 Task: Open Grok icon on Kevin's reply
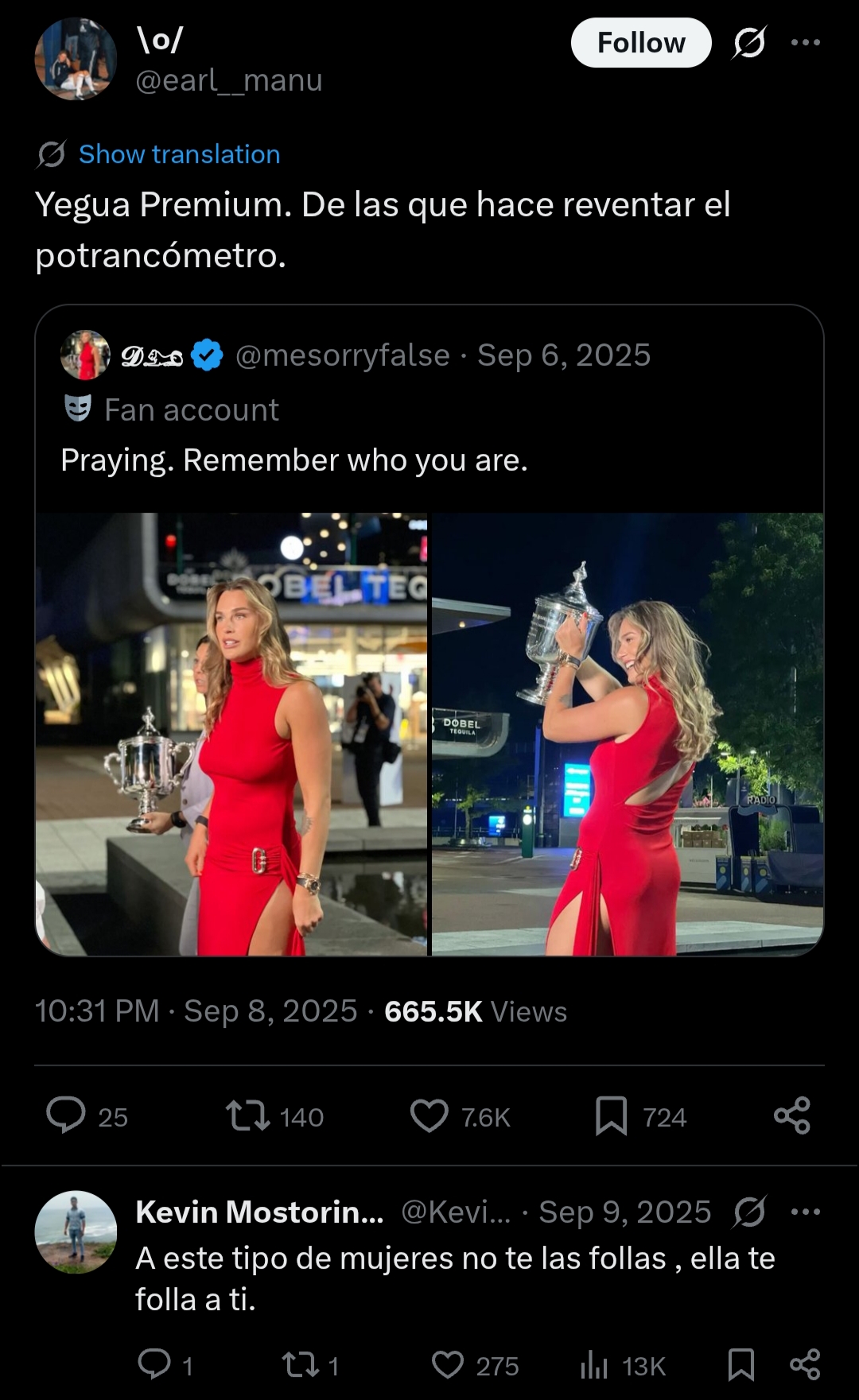(749, 1212)
